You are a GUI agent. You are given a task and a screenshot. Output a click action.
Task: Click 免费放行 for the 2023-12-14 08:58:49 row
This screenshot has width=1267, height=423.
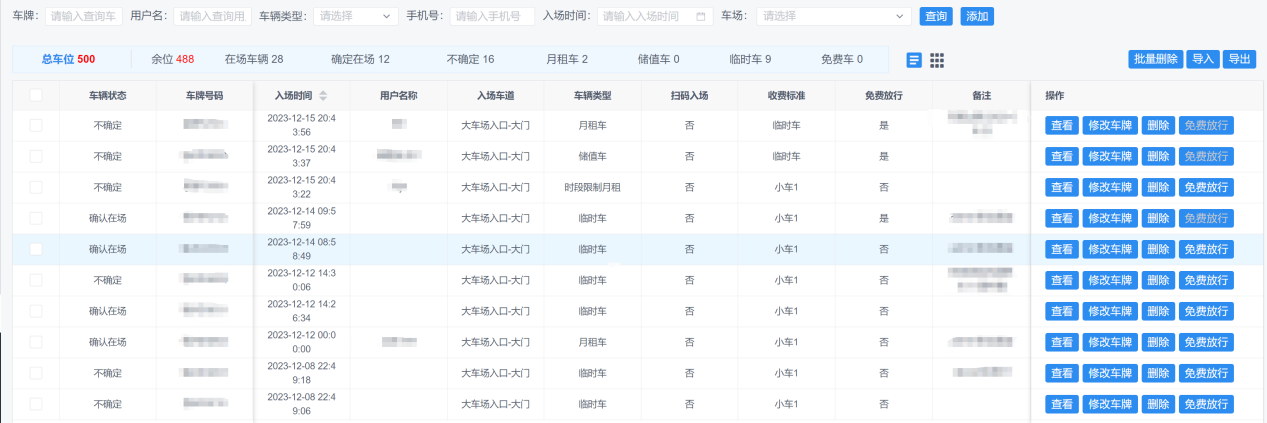tap(1206, 249)
